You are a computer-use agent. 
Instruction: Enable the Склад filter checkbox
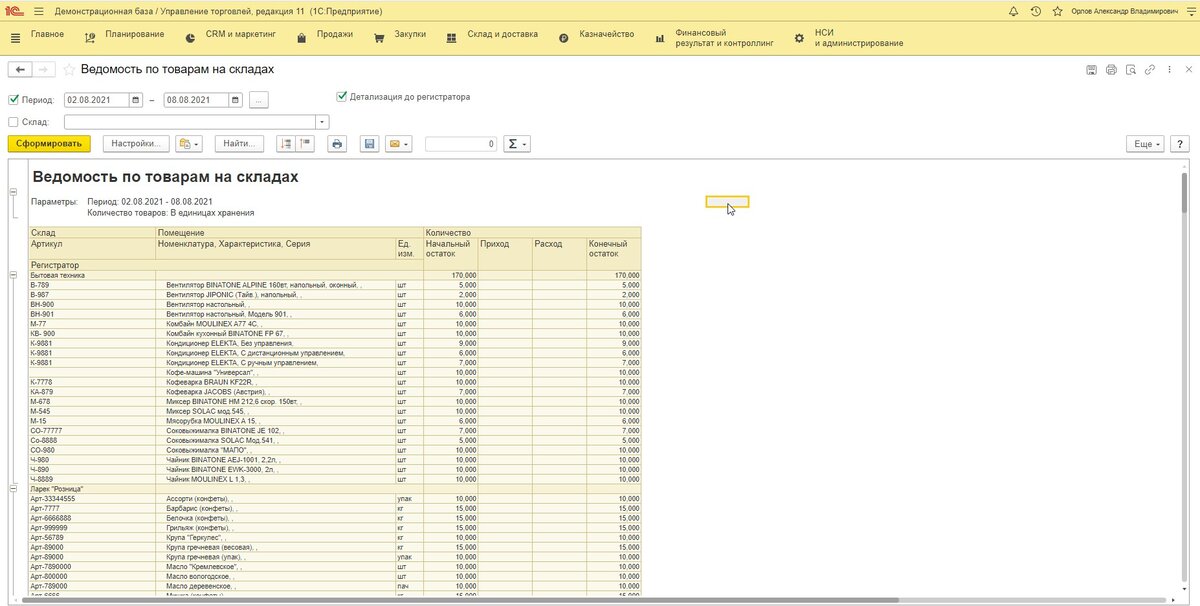coord(13,122)
